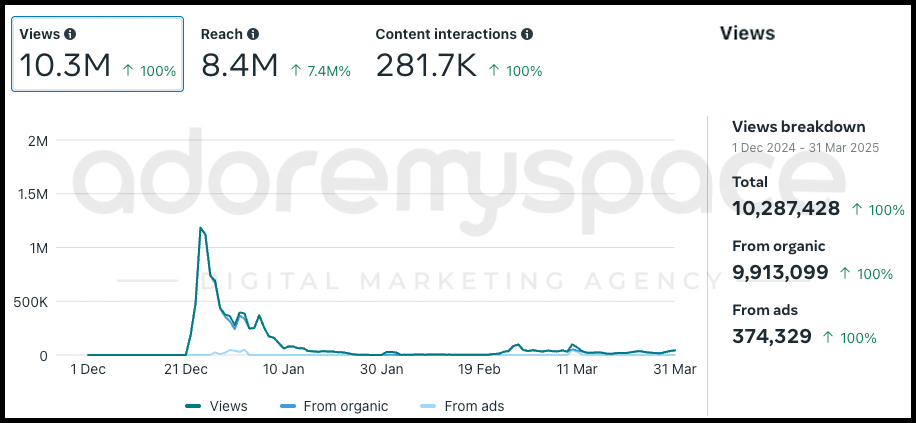Click the info icon beside Reach
Image resolution: width=916 pixels, height=423 pixels.
click(x=252, y=34)
